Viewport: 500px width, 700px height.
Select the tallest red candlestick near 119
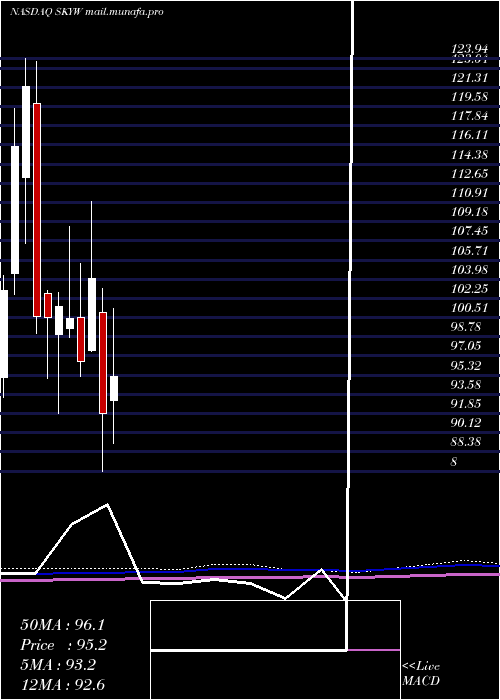(37, 210)
